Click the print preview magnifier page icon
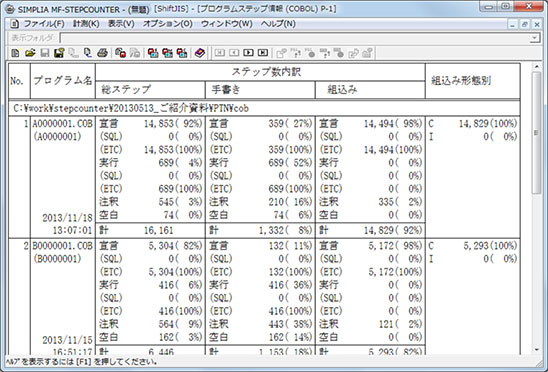Screen dimensions: 548x372 88,53
